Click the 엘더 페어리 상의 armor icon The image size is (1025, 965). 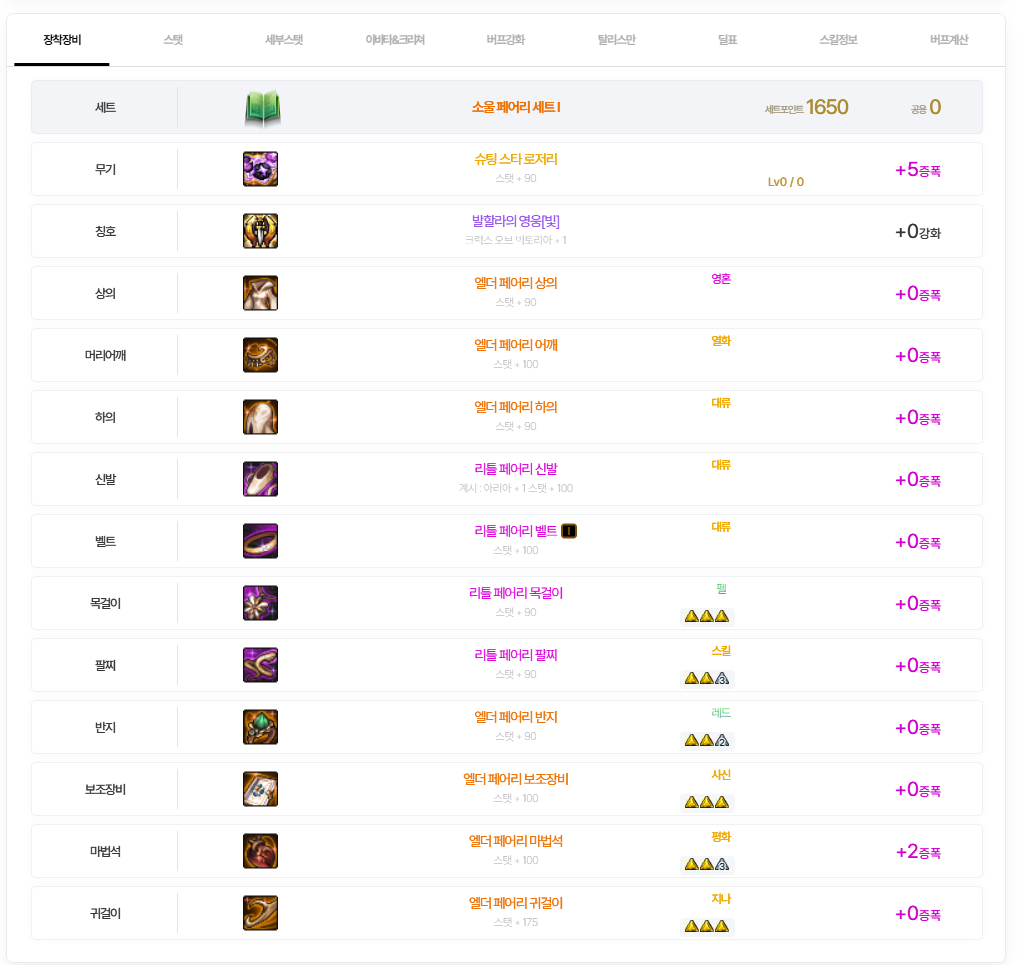[x=260, y=293]
